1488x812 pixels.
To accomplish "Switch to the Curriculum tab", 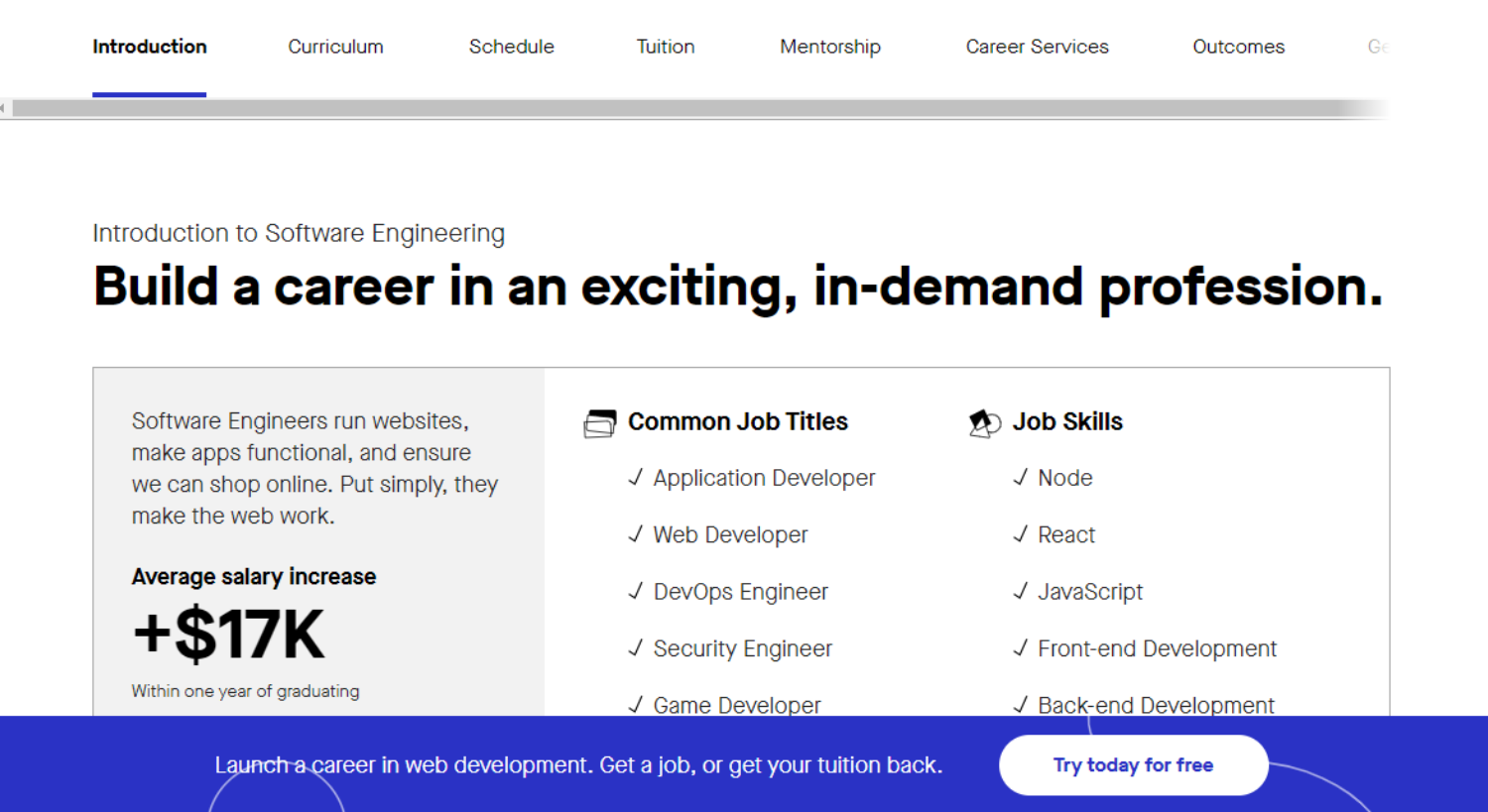I will tap(335, 47).
